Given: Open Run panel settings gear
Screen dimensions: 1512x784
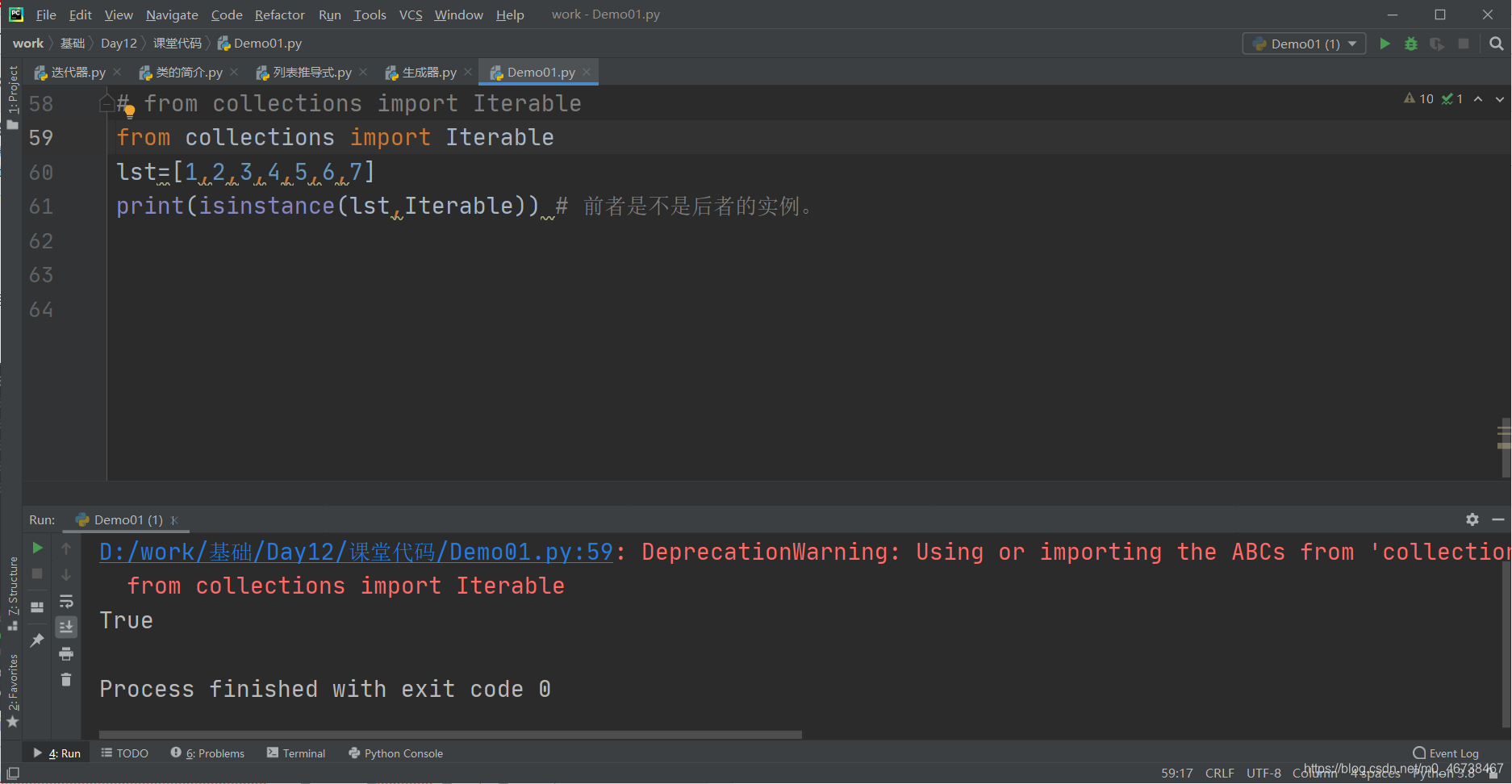Looking at the screenshot, I should 1472,519.
